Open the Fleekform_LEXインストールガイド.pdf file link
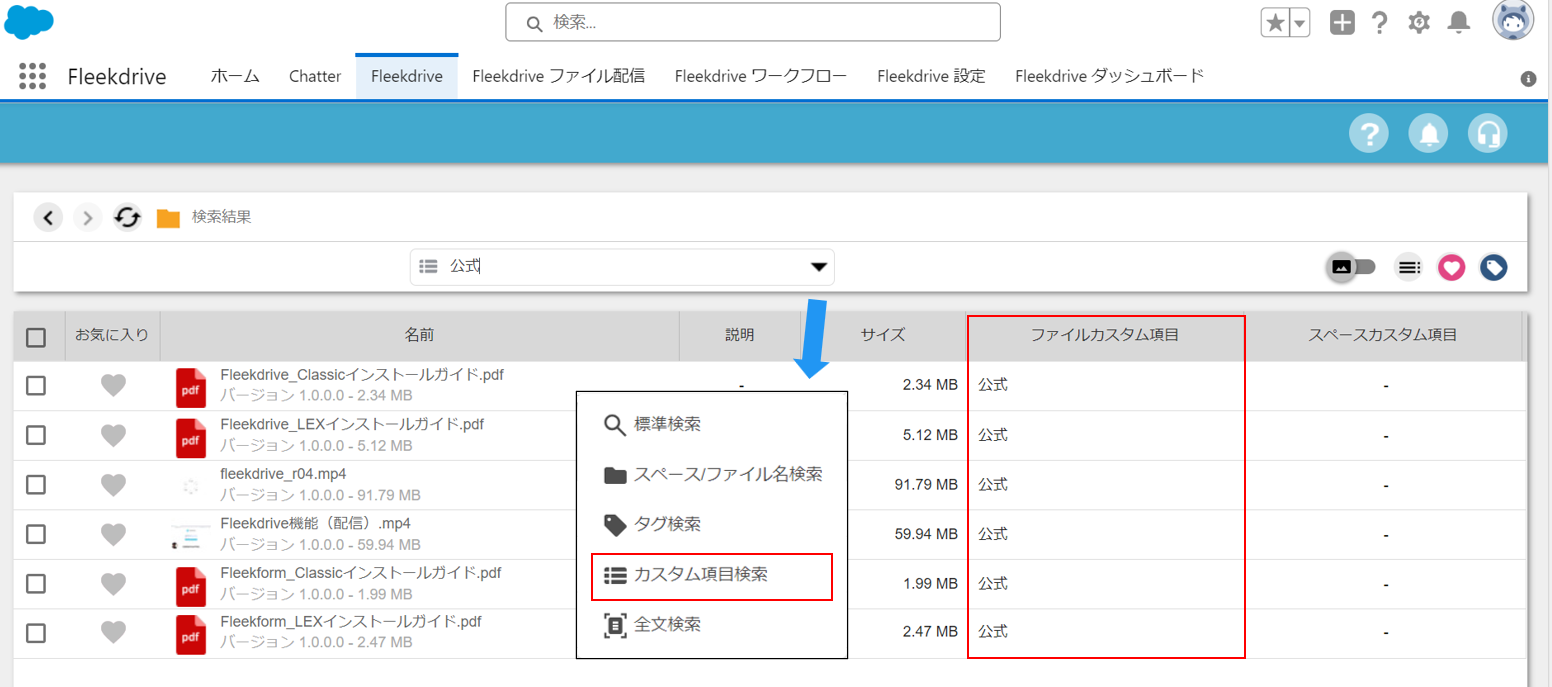This screenshot has height=687, width=1552. (x=350, y=622)
